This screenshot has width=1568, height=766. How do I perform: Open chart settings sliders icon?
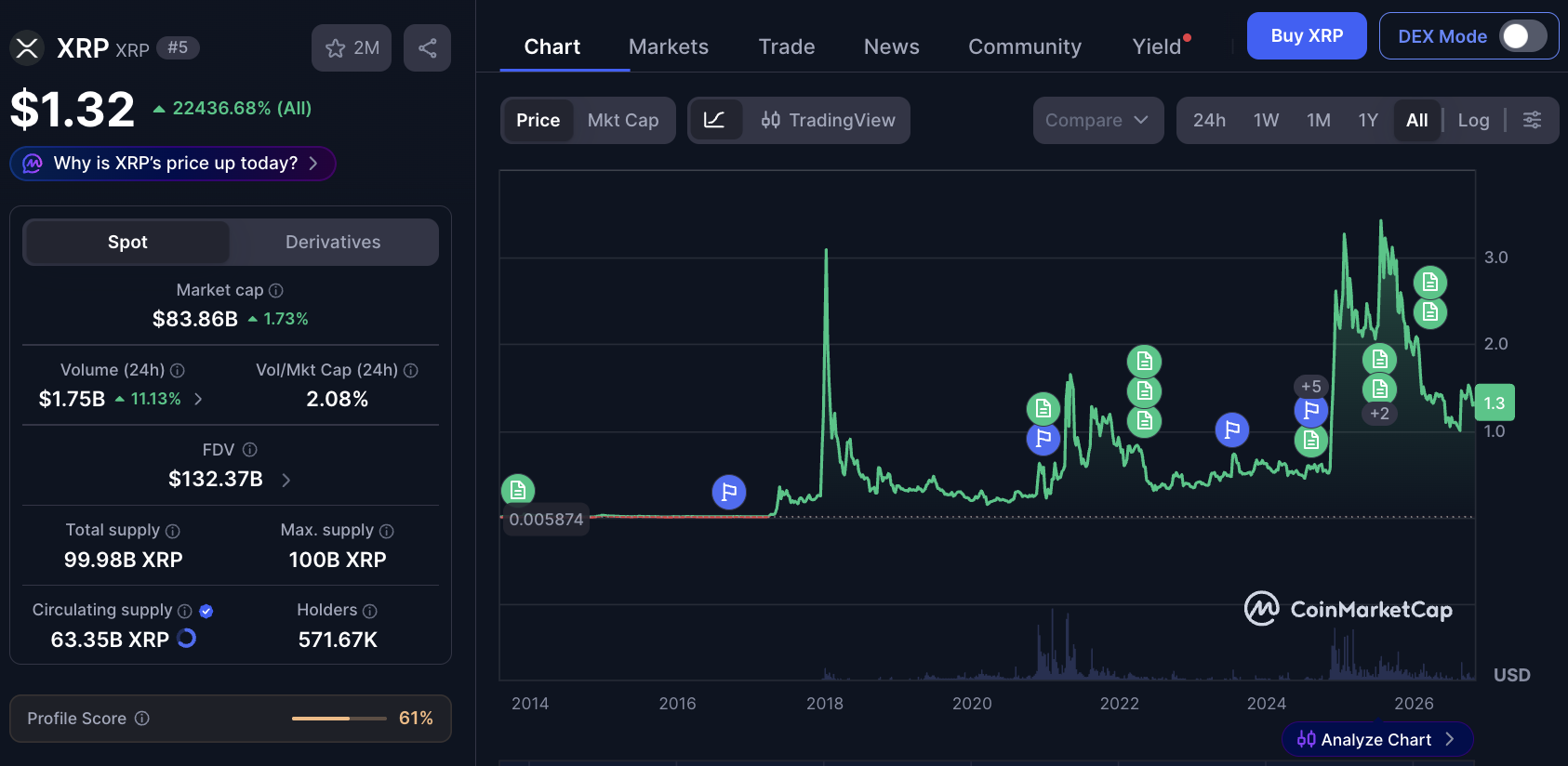coord(1533,120)
